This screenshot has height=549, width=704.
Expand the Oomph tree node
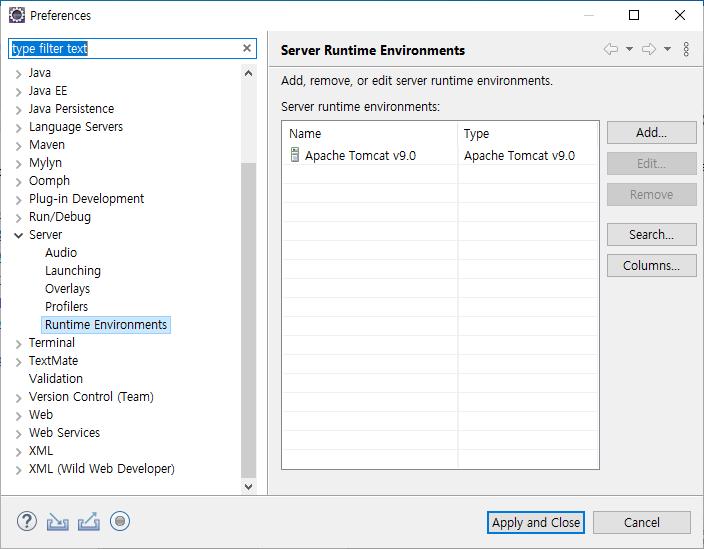(18, 182)
